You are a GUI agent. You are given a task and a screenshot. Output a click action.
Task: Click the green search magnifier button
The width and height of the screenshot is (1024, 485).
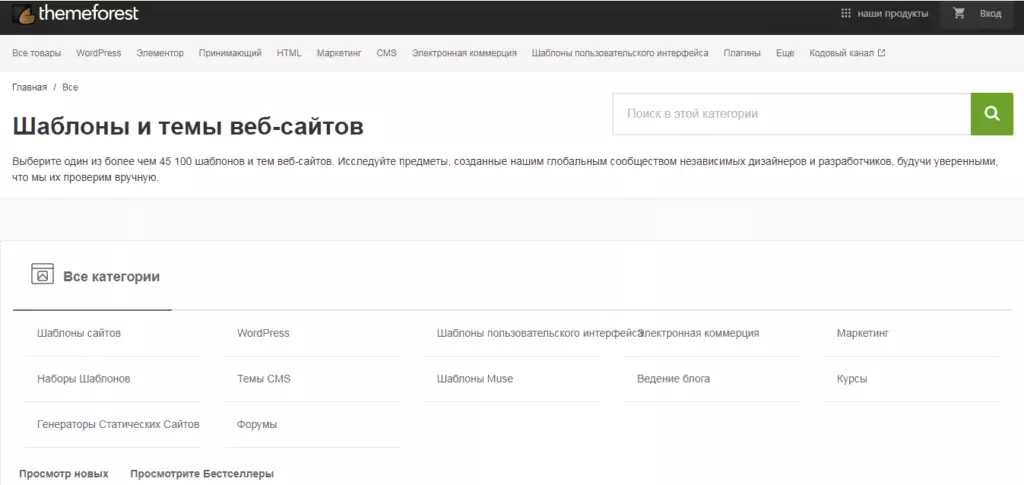click(x=991, y=114)
